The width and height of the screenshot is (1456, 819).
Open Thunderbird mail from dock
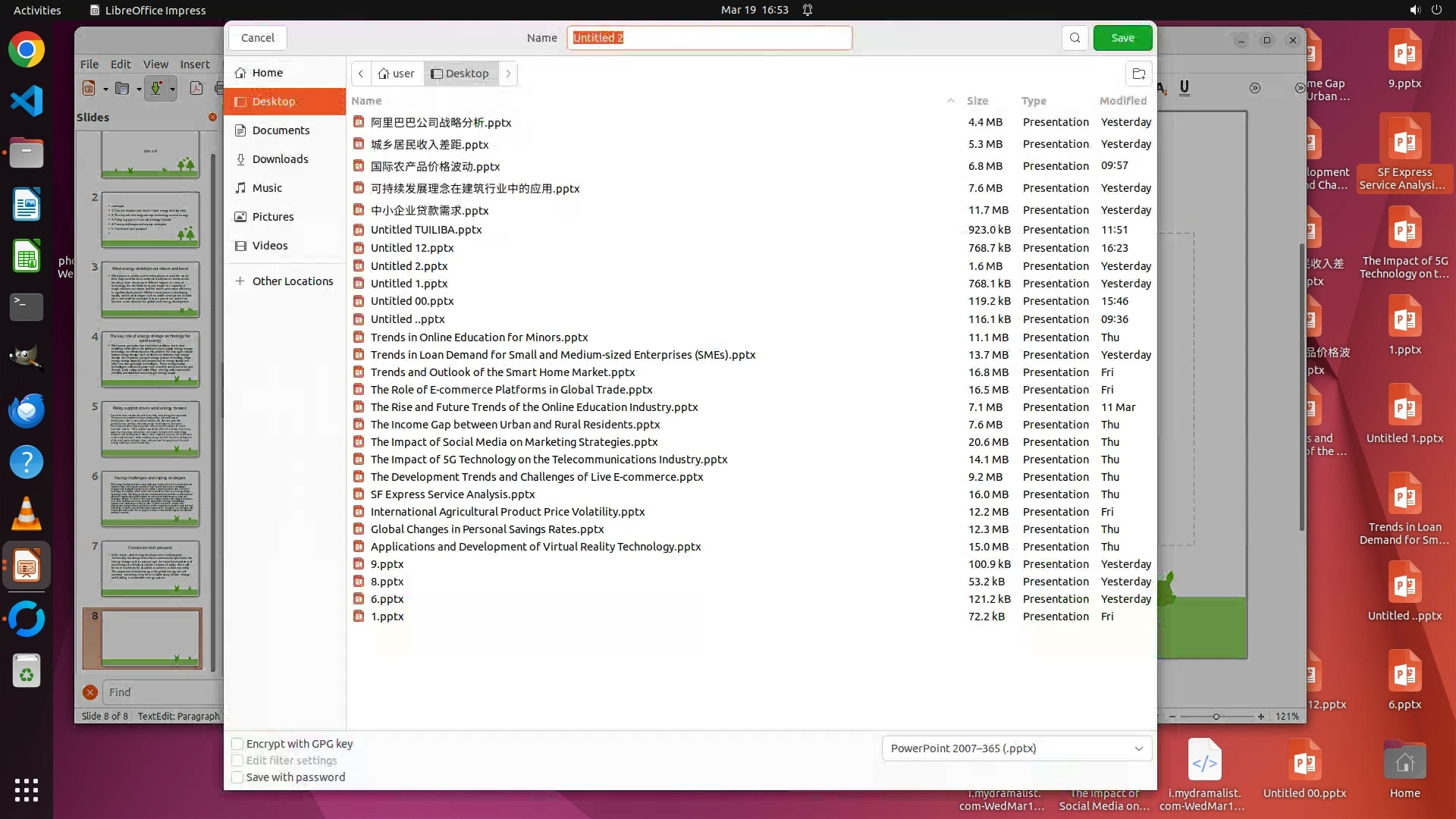pyautogui.click(x=27, y=411)
